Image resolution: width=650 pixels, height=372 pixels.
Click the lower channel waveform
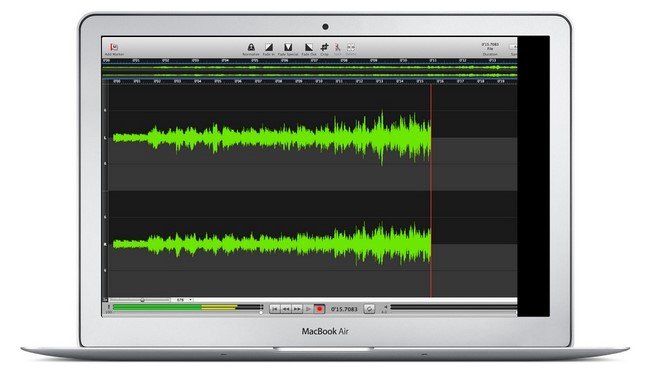pyautogui.click(x=272, y=244)
